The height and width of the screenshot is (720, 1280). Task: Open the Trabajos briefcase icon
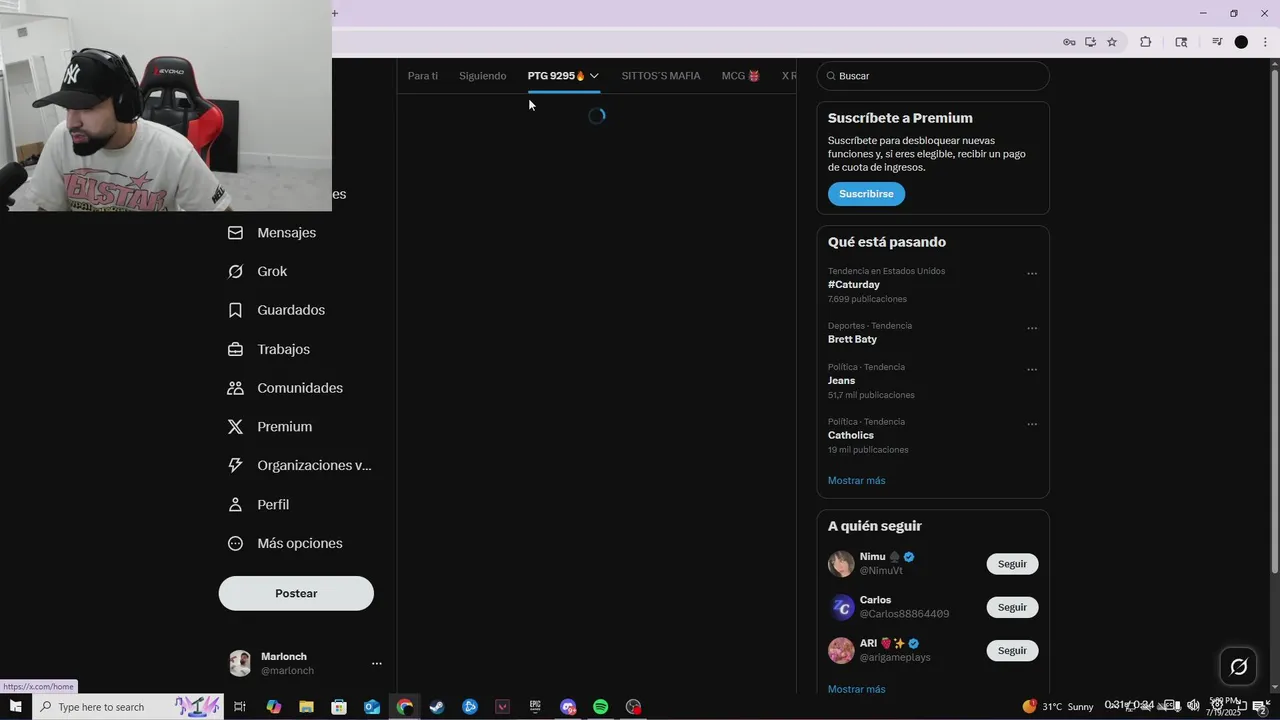pyautogui.click(x=235, y=349)
